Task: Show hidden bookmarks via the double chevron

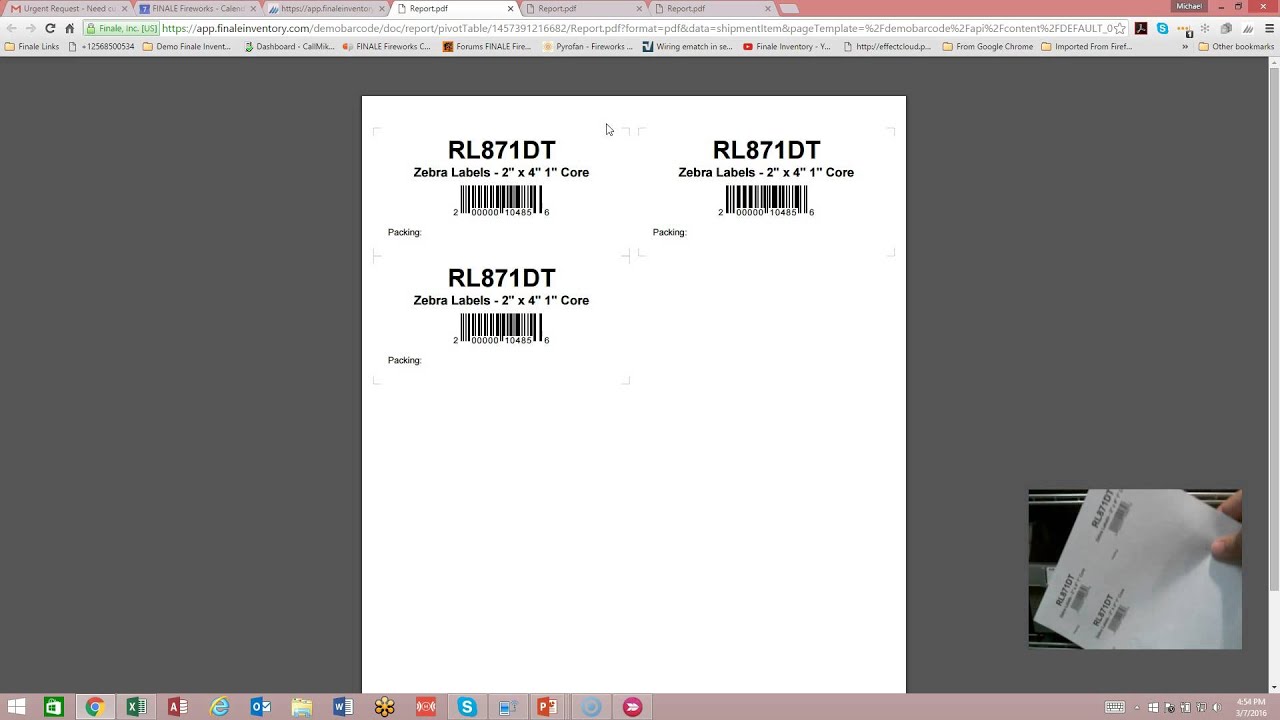Action: (1185, 46)
